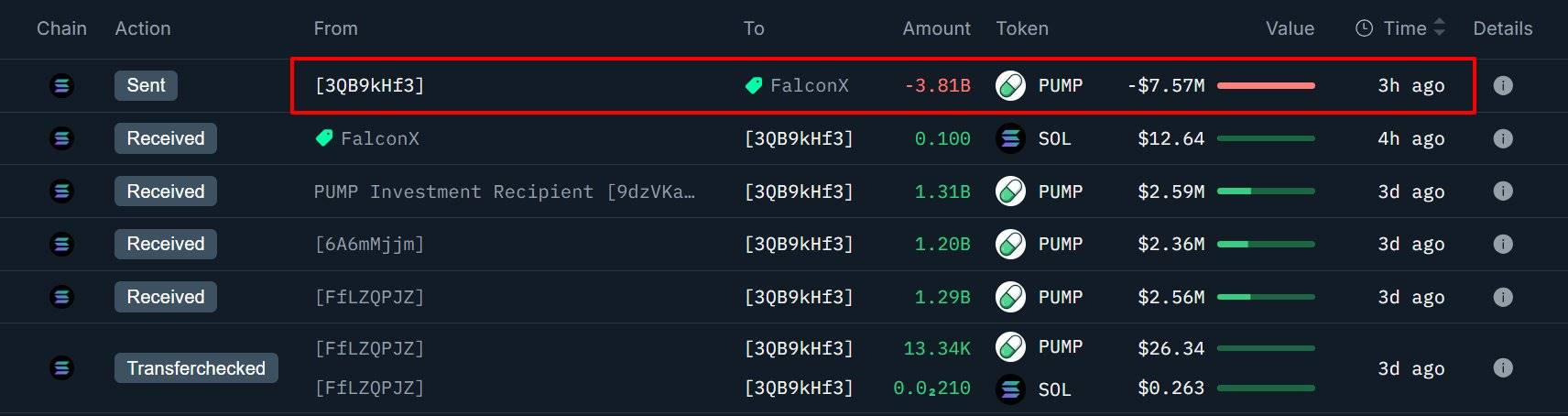
Task: Click the 1.29B PUMP amount from [FfLZQPJZ]
Action: click(942, 297)
